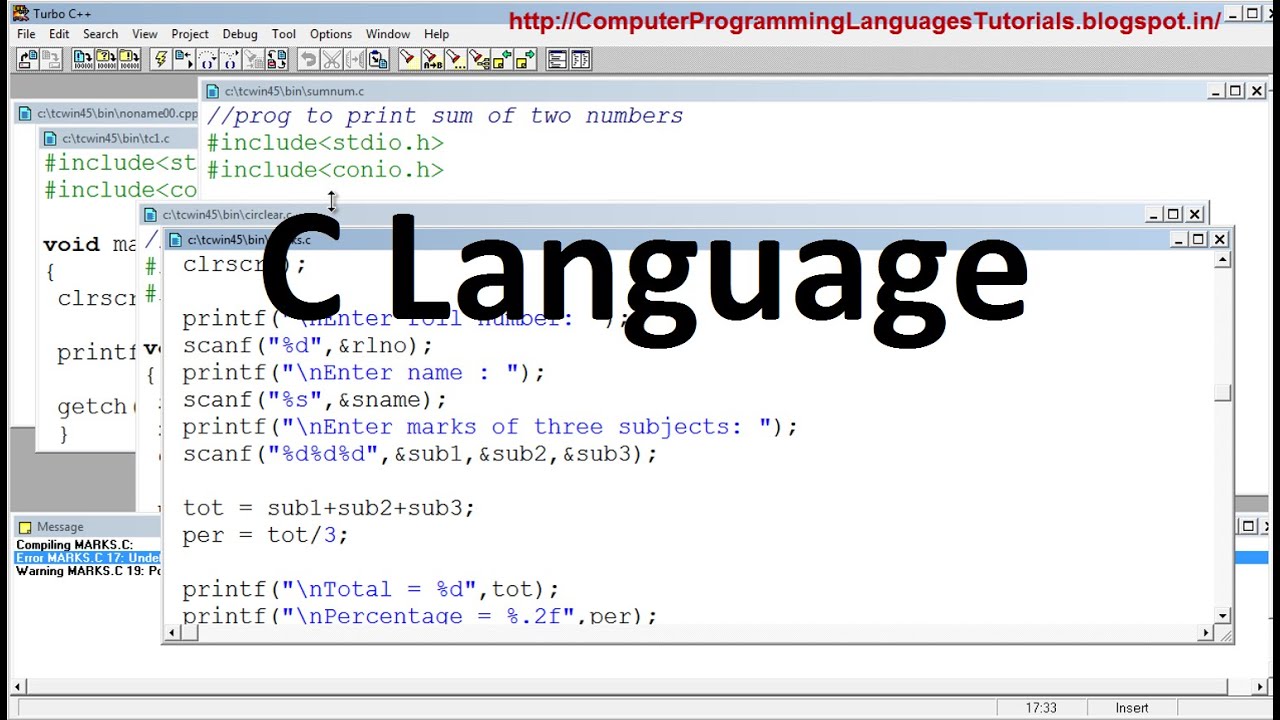Click the comment line in sumnum.c window
This screenshot has width=1280, height=720.
(445, 116)
